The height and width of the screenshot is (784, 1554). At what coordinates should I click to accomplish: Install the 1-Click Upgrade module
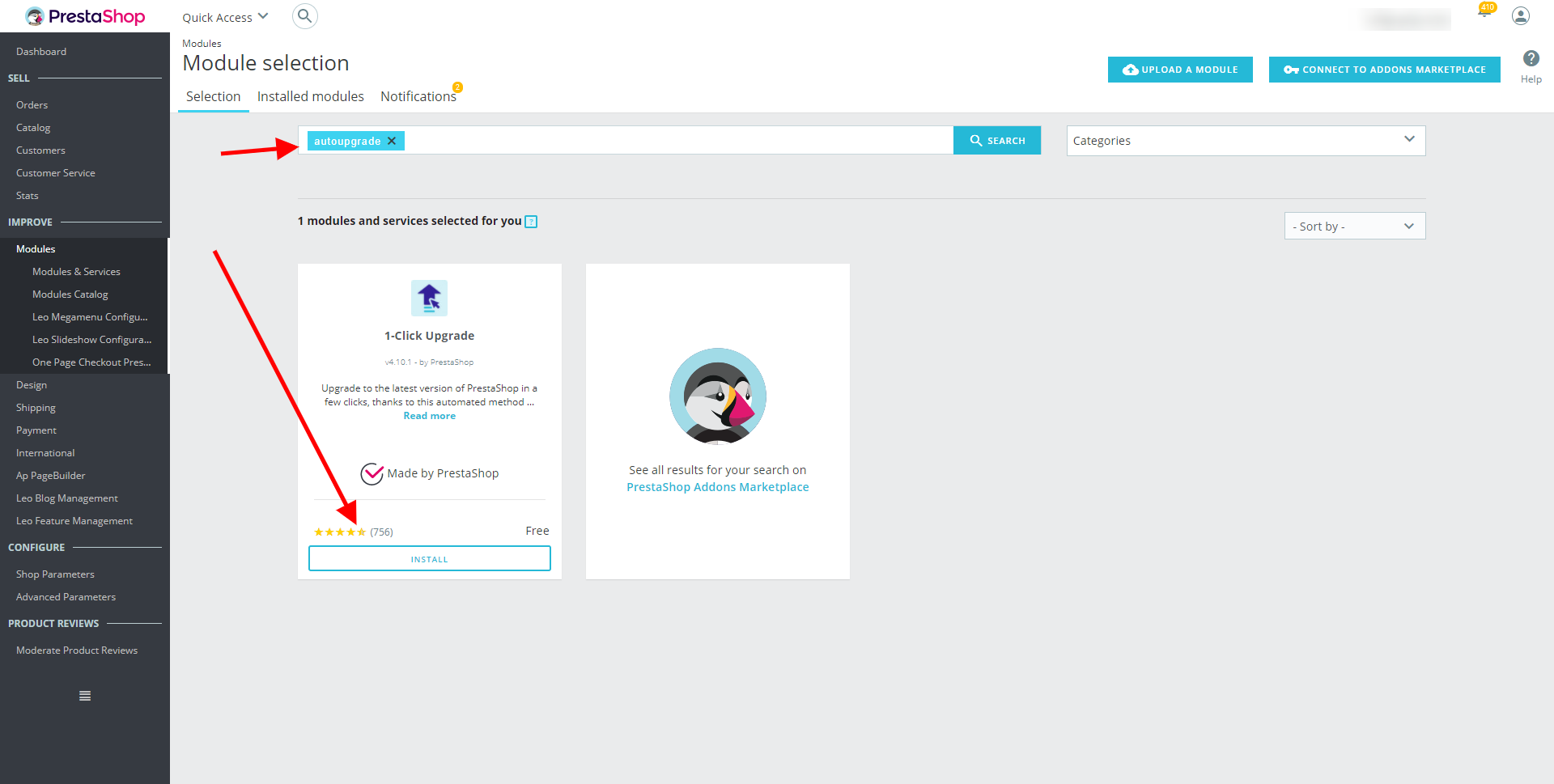pyautogui.click(x=430, y=559)
